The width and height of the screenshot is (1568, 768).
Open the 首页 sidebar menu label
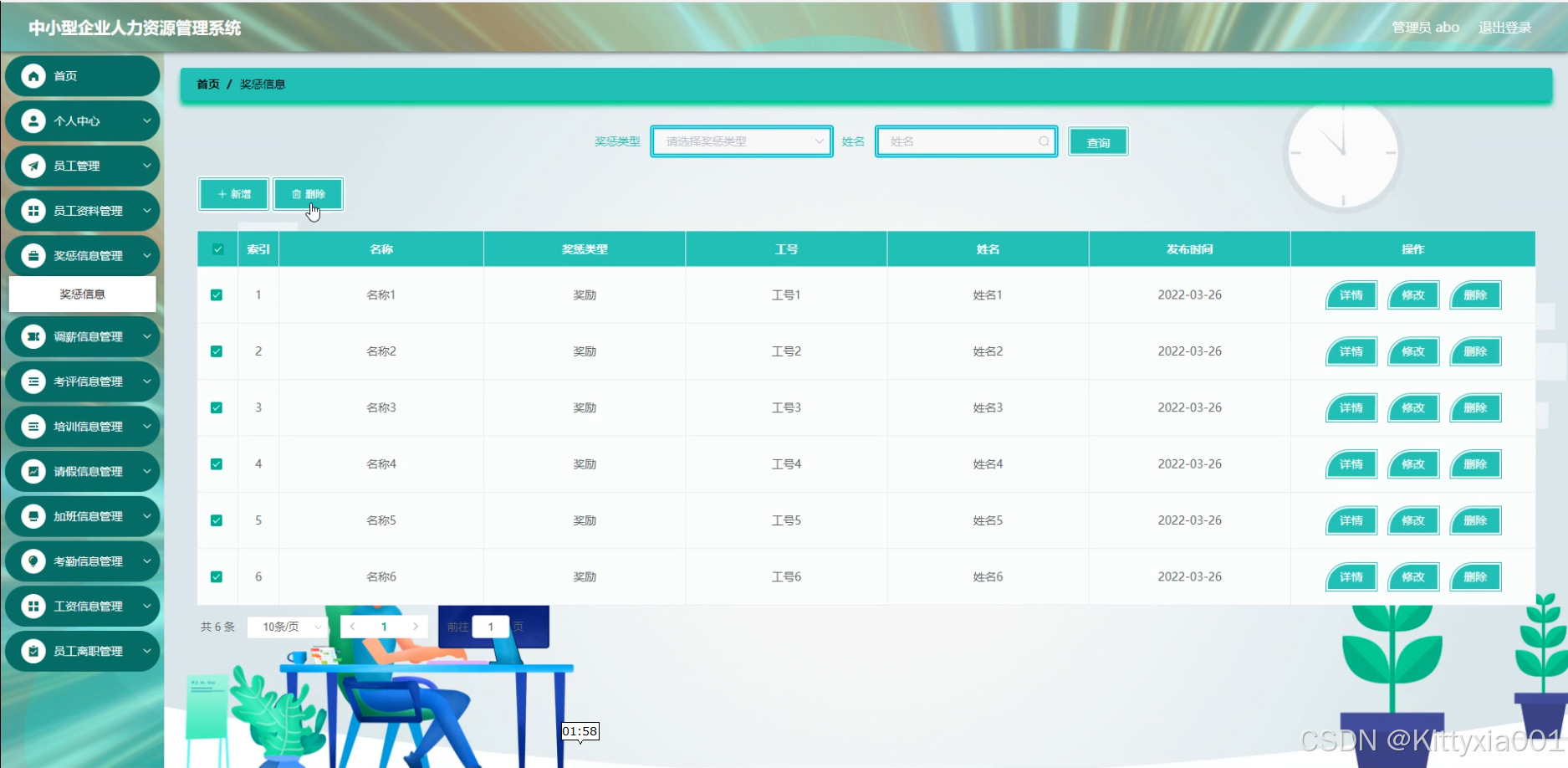(x=65, y=76)
